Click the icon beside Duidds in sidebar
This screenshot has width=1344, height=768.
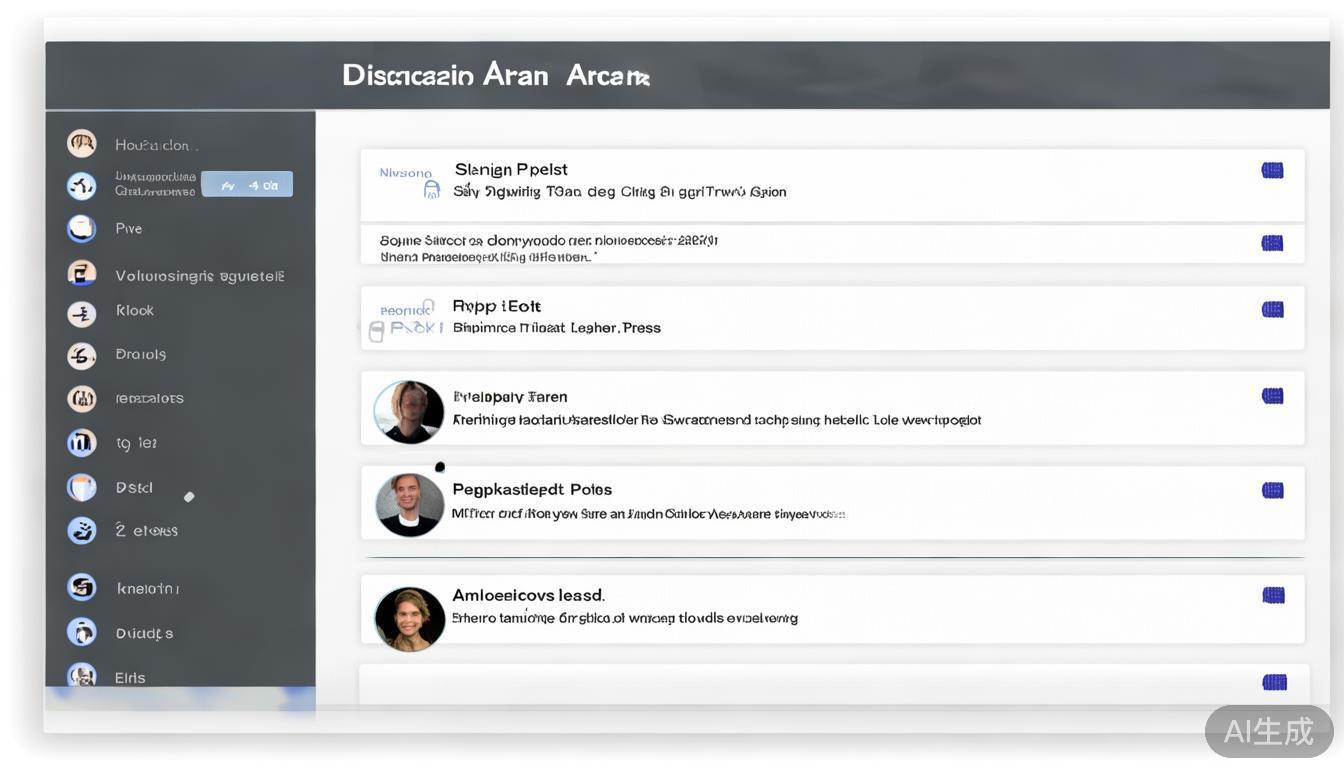coord(81,632)
